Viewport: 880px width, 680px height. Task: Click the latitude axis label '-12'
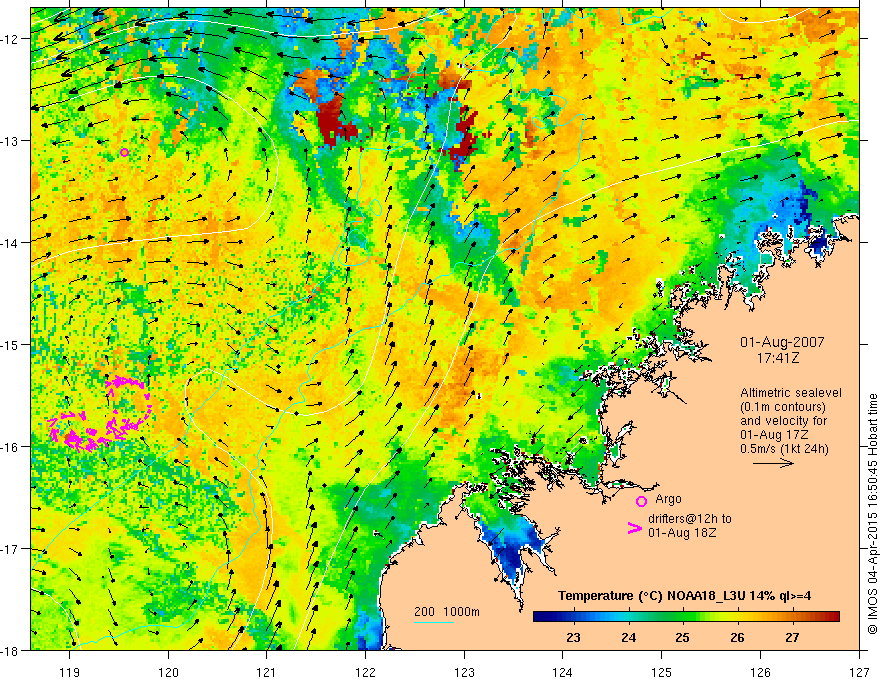(11, 39)
